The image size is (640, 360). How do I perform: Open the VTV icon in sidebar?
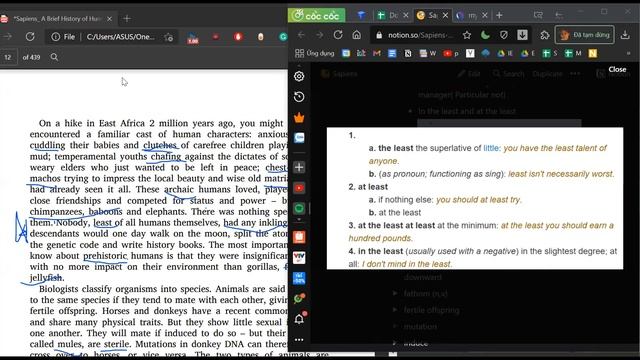pos(299,258)
